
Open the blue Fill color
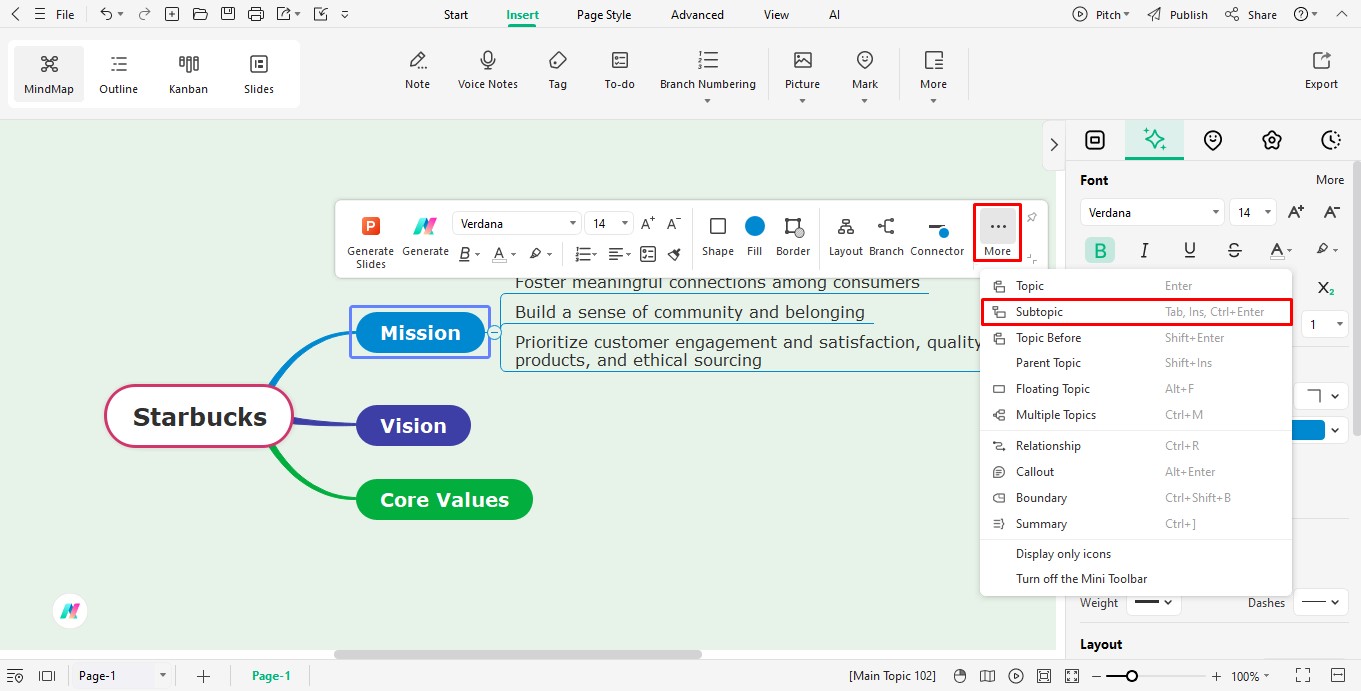click(x=754, y=237)
